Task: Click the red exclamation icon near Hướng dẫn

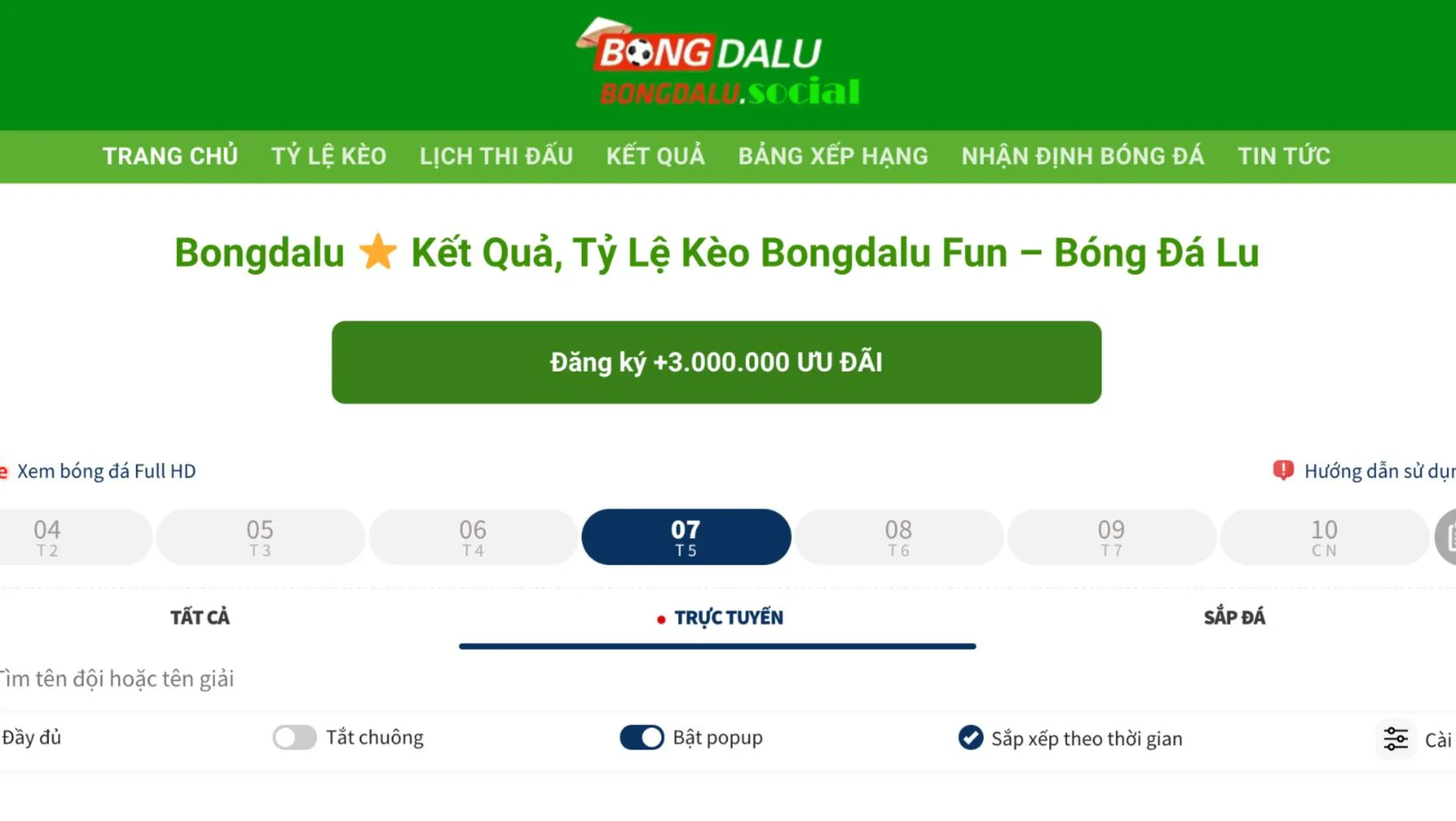Action: [x=1283, y=470]
